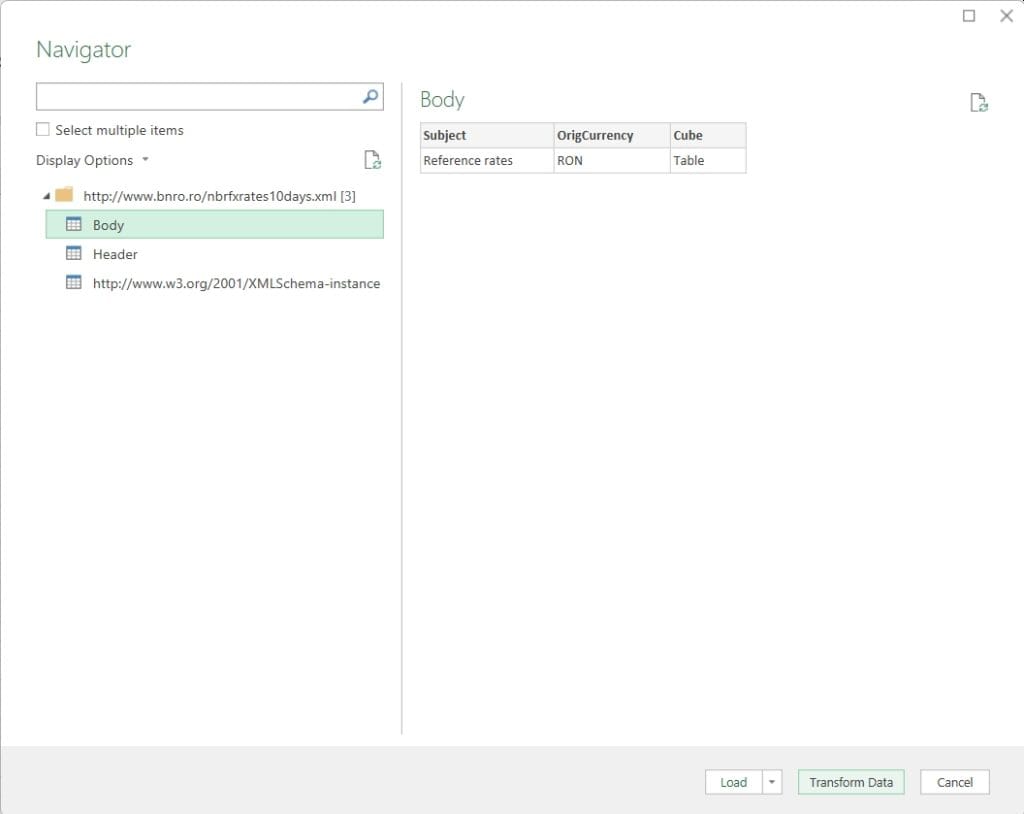Select the XMLSchema-instance table item
The height and width of the screenshot is (814, 1024).
click(x=214, y=283)
